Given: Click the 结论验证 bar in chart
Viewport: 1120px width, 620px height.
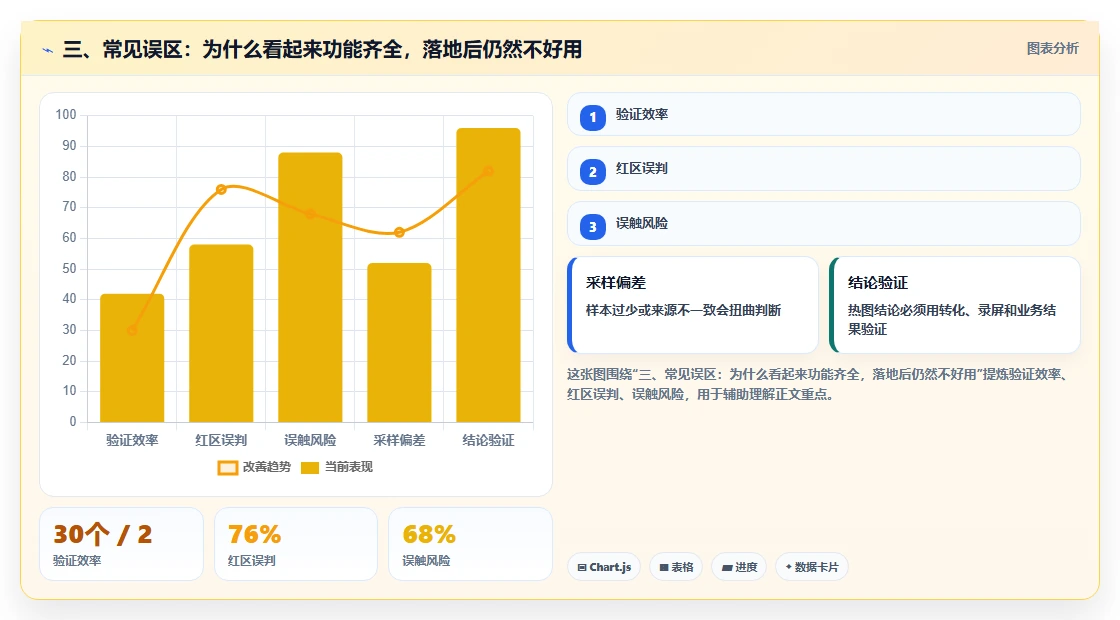Looking at the screenshot, I should (489, 275).
